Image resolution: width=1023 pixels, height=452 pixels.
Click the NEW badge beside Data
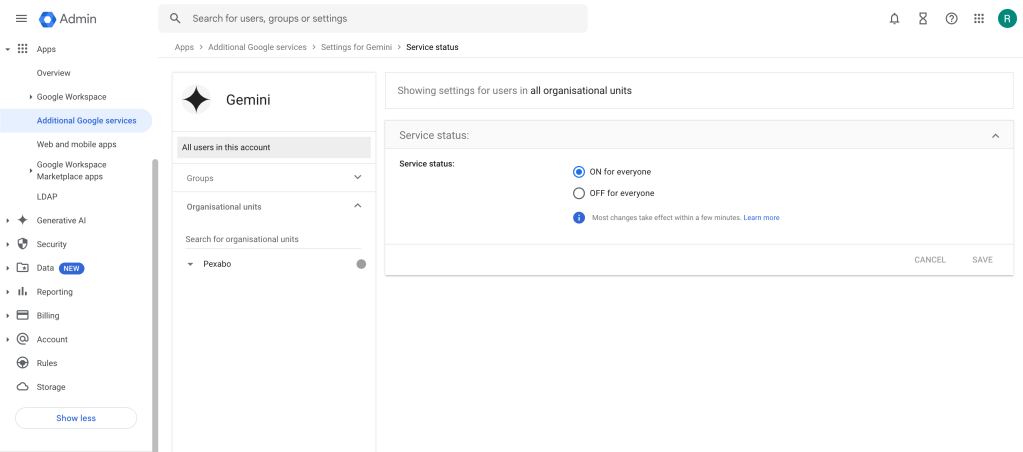72,268
